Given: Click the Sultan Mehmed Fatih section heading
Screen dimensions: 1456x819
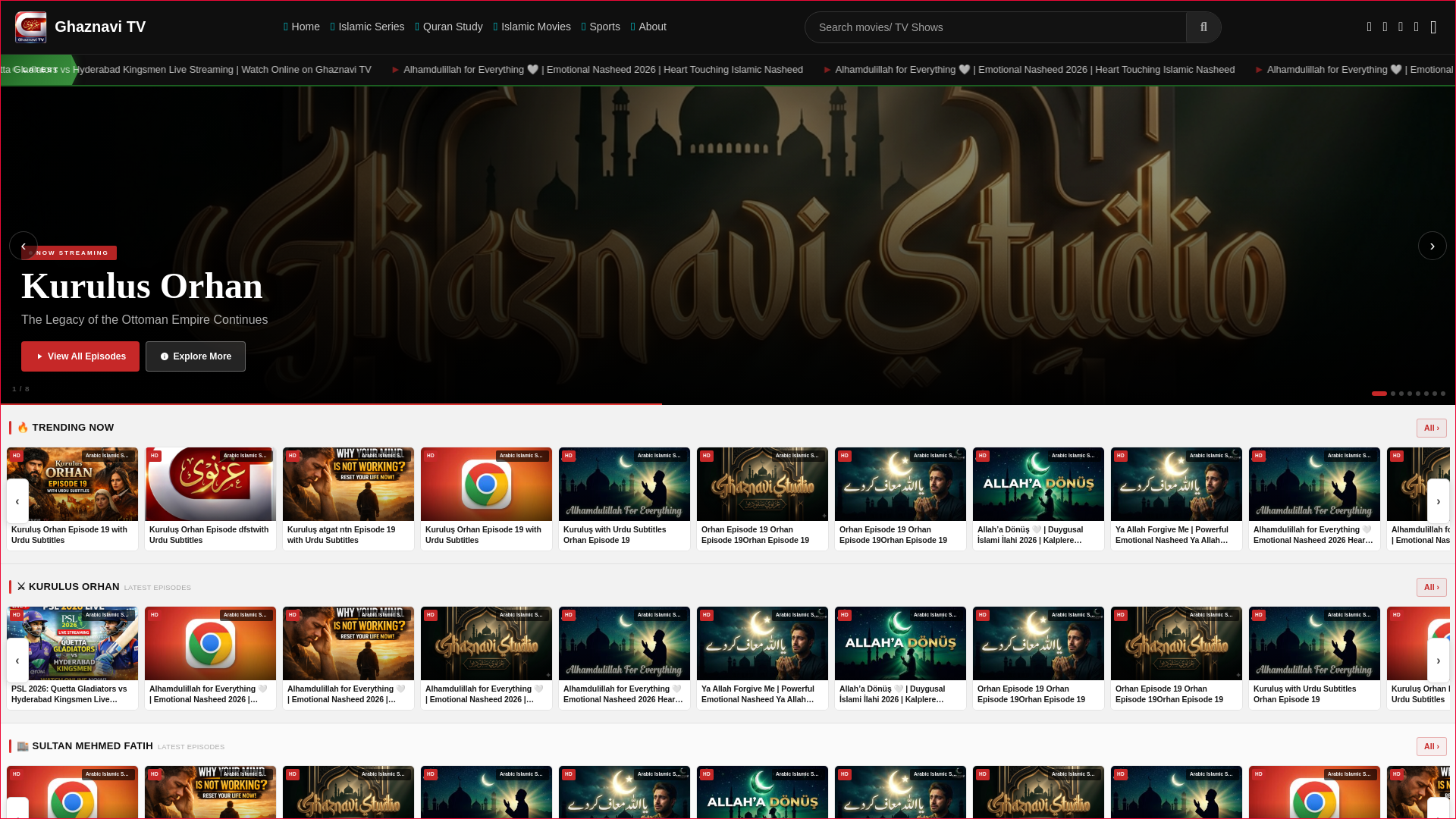Looking at the screenshot, I should coord(85,746).
